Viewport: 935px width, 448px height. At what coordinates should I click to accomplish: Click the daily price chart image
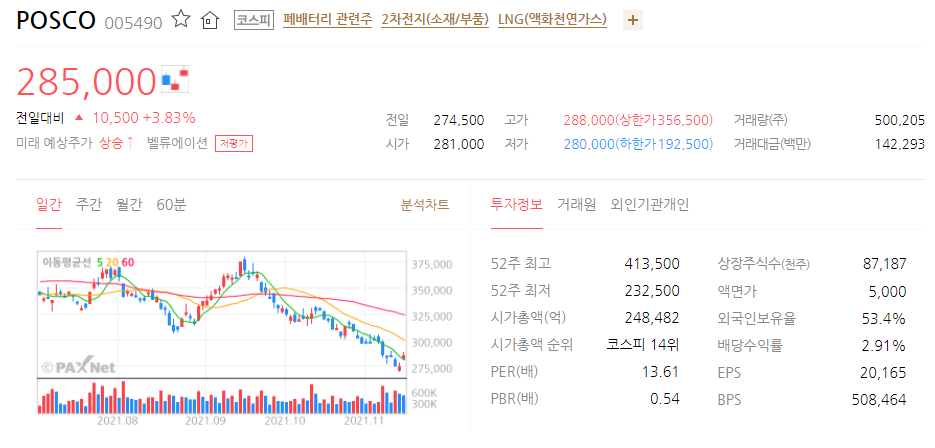point(222,314)
